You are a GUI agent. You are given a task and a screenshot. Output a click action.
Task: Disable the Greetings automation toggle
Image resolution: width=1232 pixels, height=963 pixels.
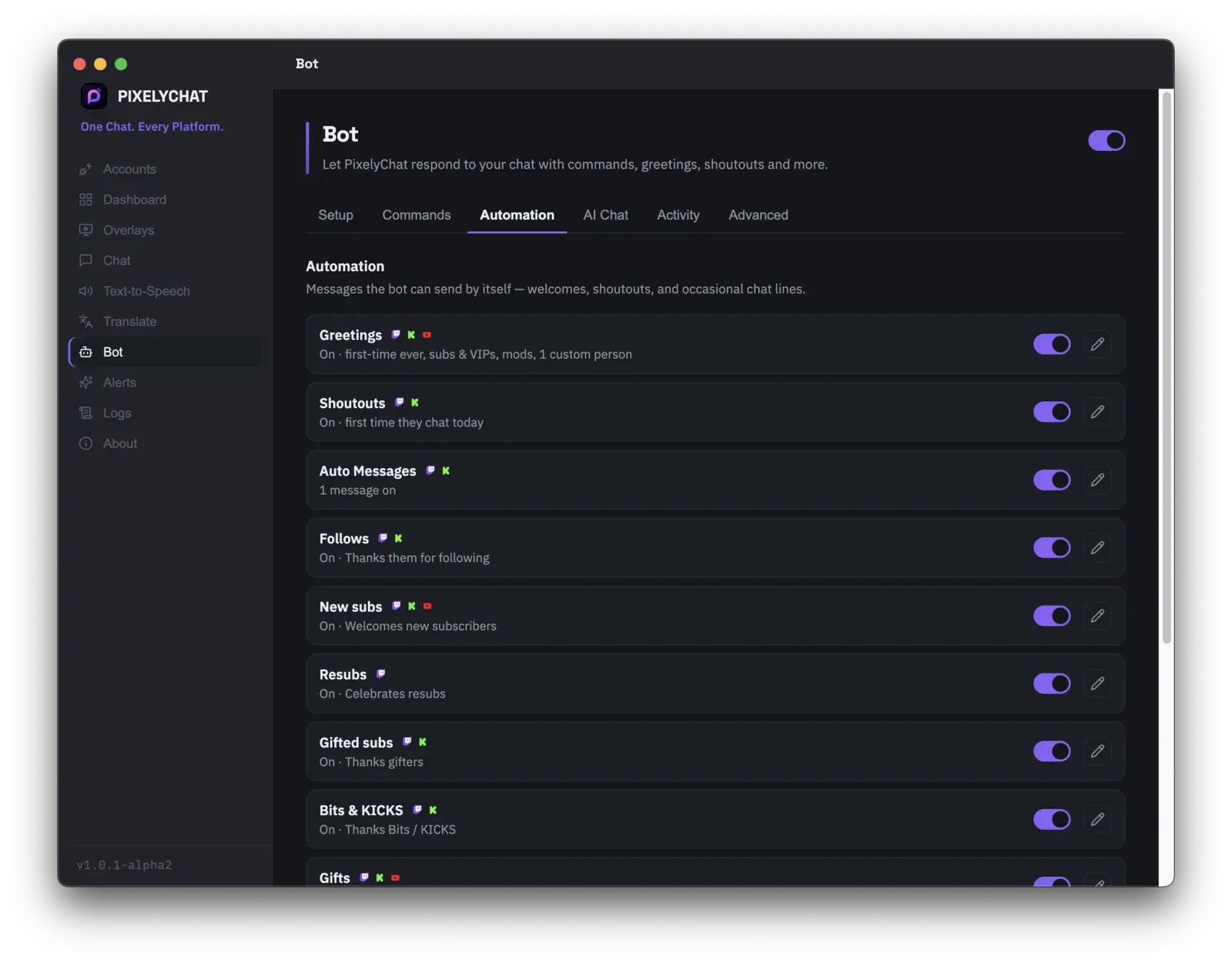click(x=1052, y=344)
